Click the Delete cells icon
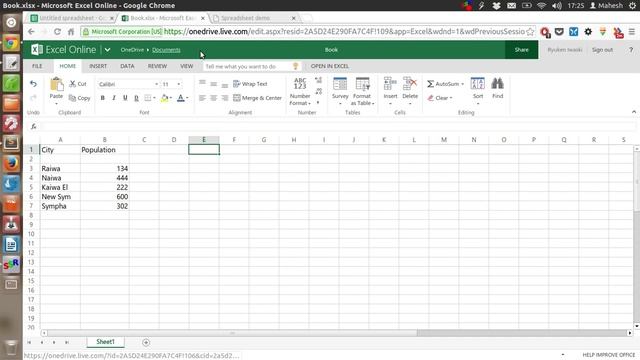This screenshot has width=640, height=360. tap(410, 84)
